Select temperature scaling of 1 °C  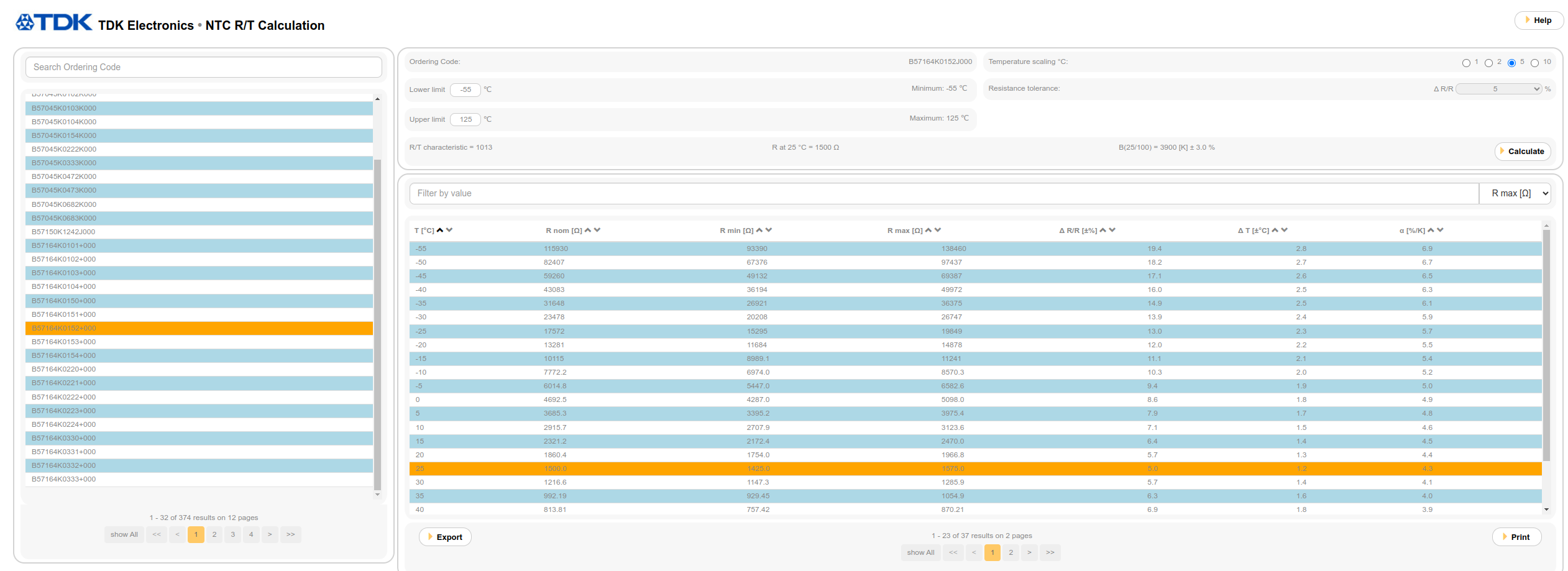pos(1466,63)
